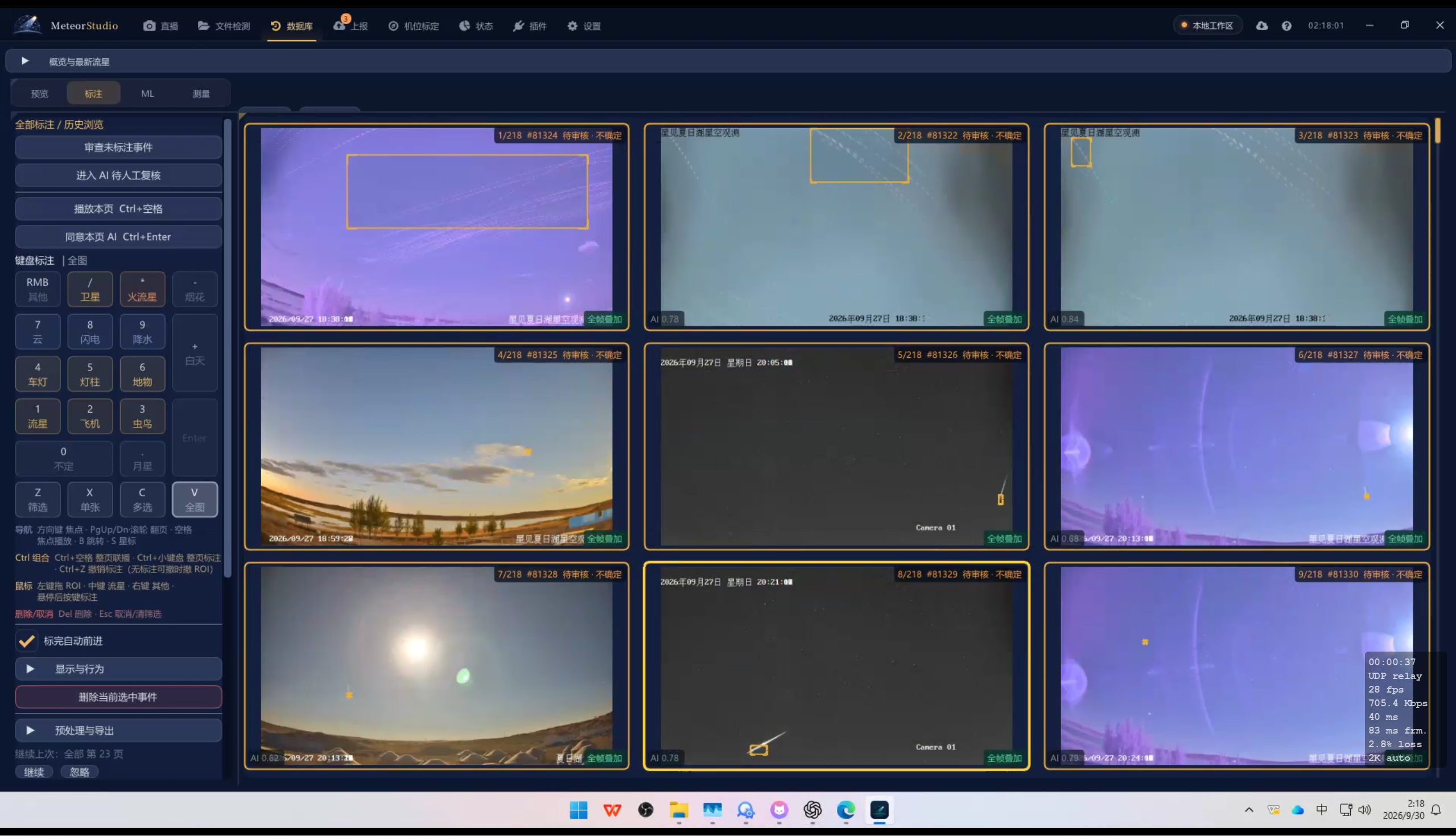Image resolution: width=1456 pixels, height=836 pixels.
Task: Toggle the V 全图 mode key
Action: point(195,500)
